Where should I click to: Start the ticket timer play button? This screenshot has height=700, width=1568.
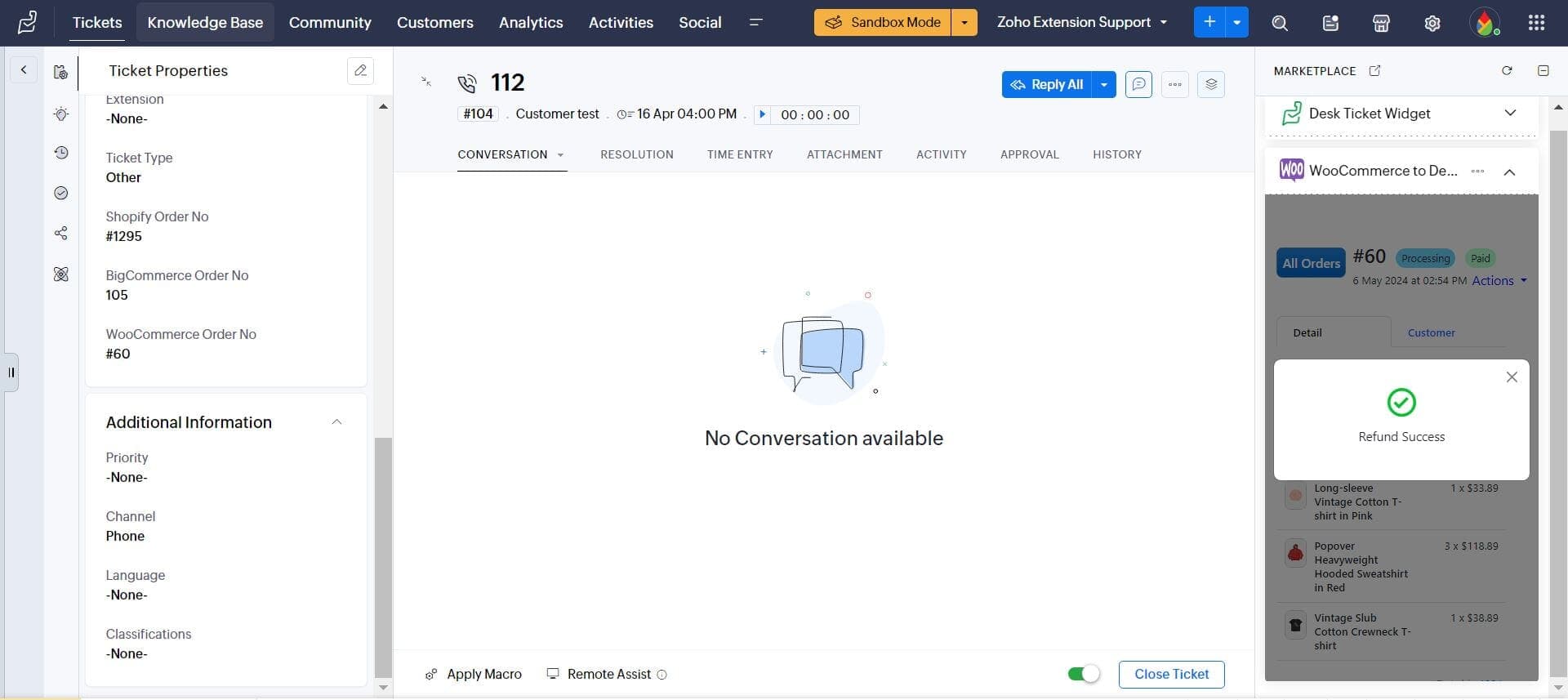pyautogui.click(x=762, y=114)
